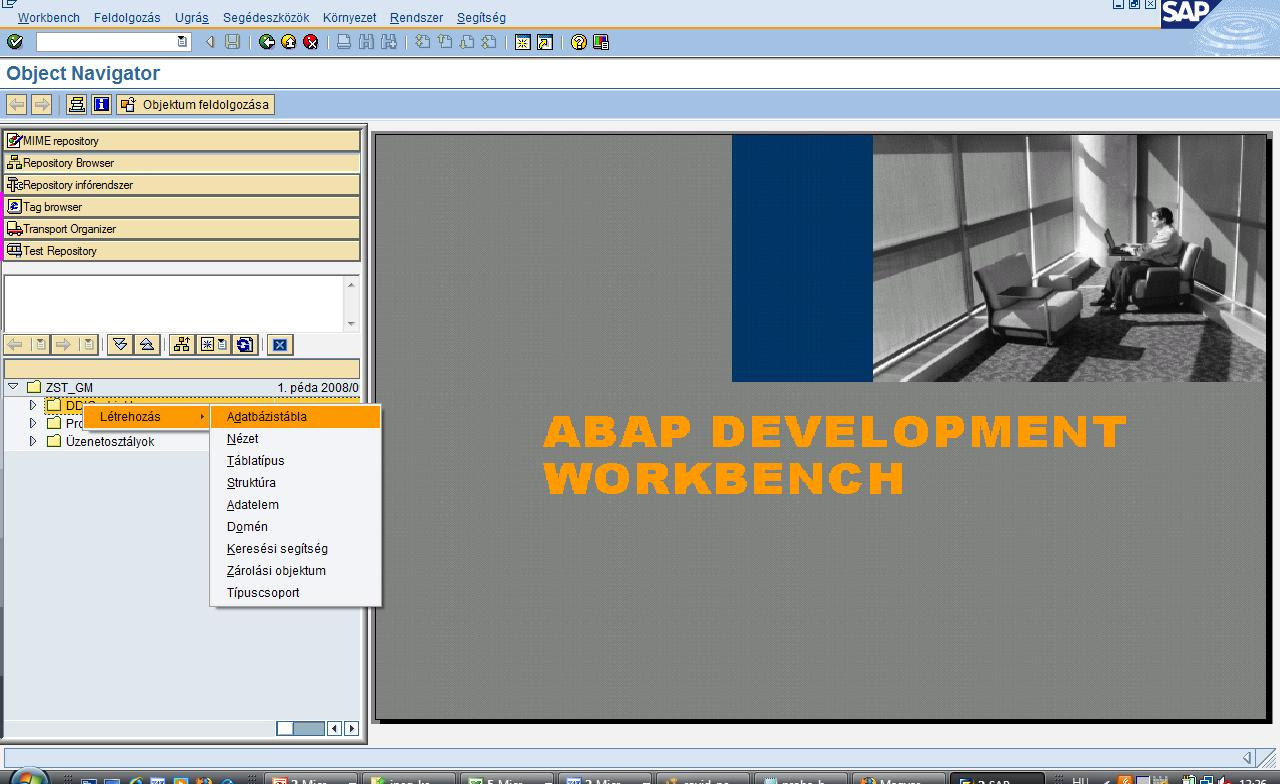Open the Segédeszközök menu
The width and height of the screenshot is (1280, 784).
(266, 17)
